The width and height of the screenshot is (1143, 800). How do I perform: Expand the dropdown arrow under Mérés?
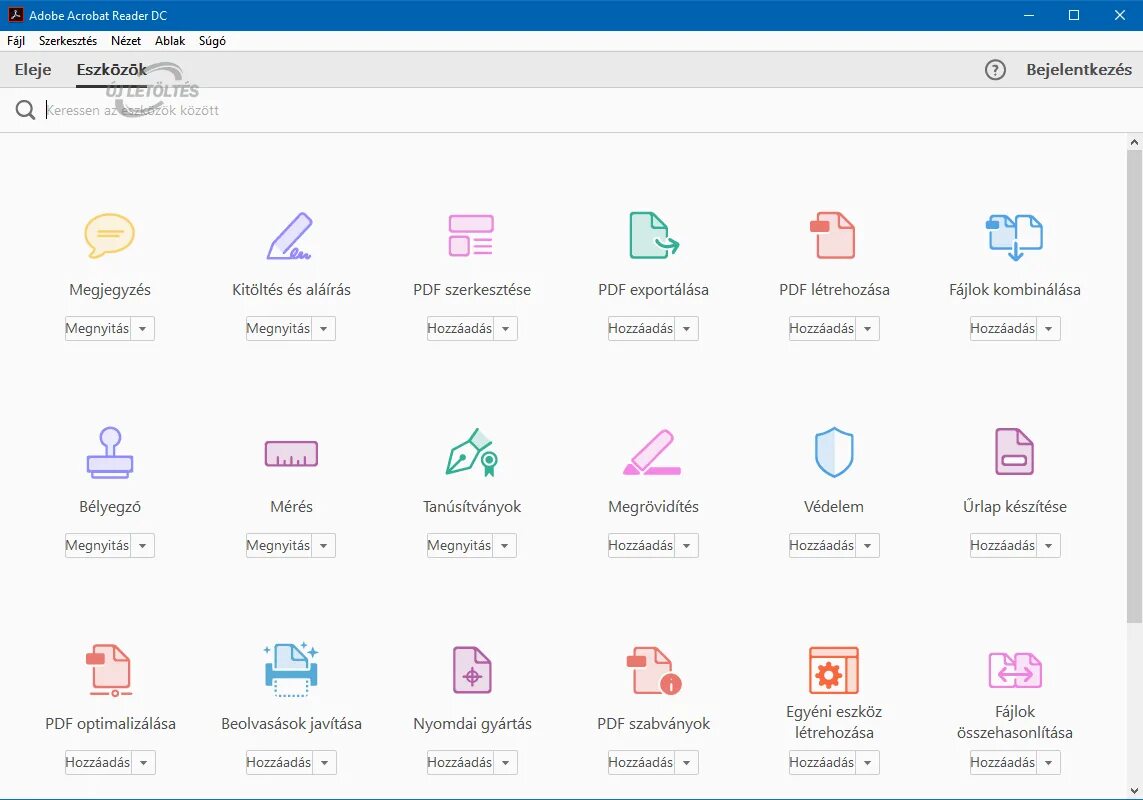324,545
